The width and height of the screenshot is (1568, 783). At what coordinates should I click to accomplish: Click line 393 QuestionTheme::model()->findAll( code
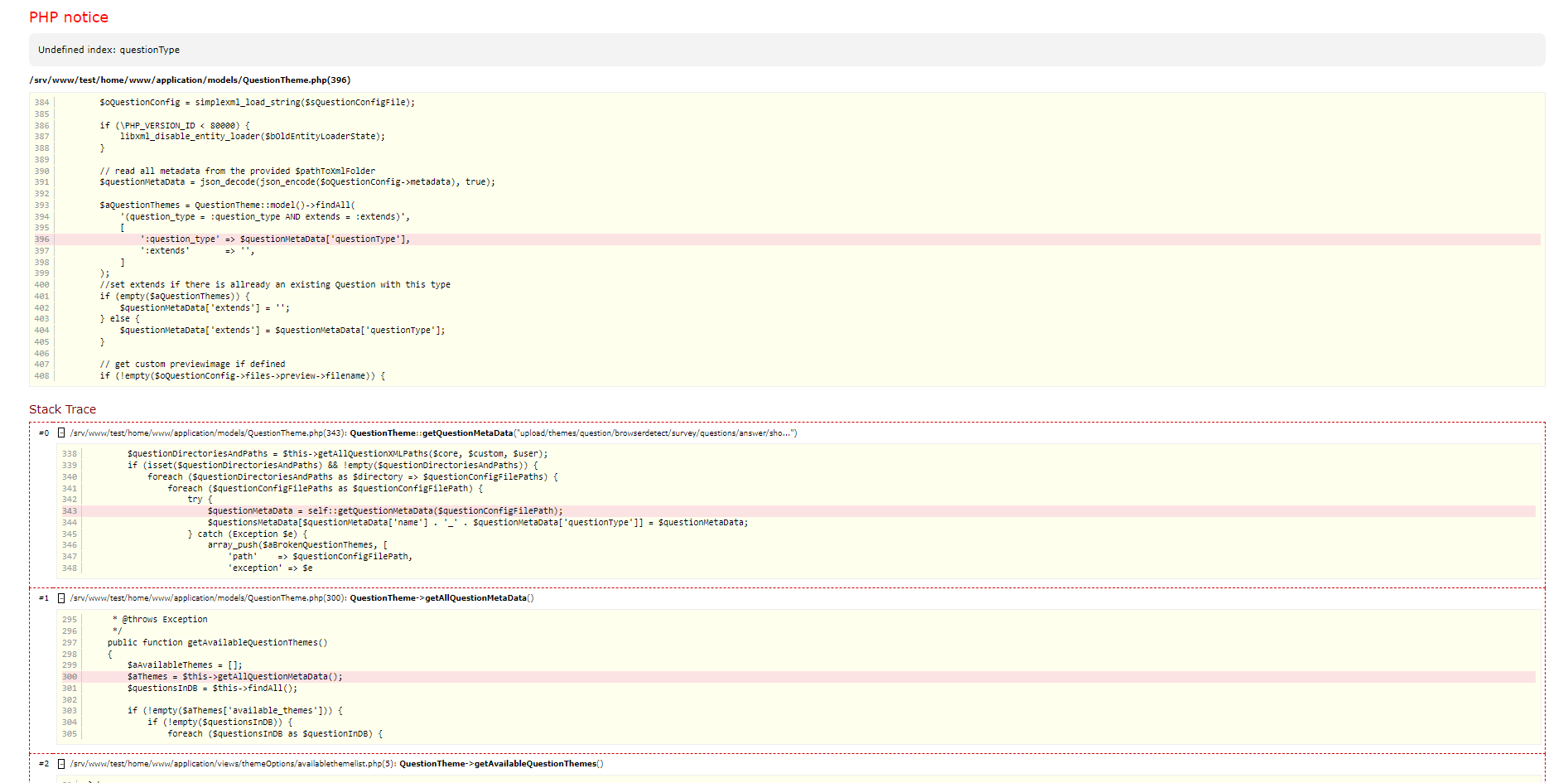tap(228, 205)
